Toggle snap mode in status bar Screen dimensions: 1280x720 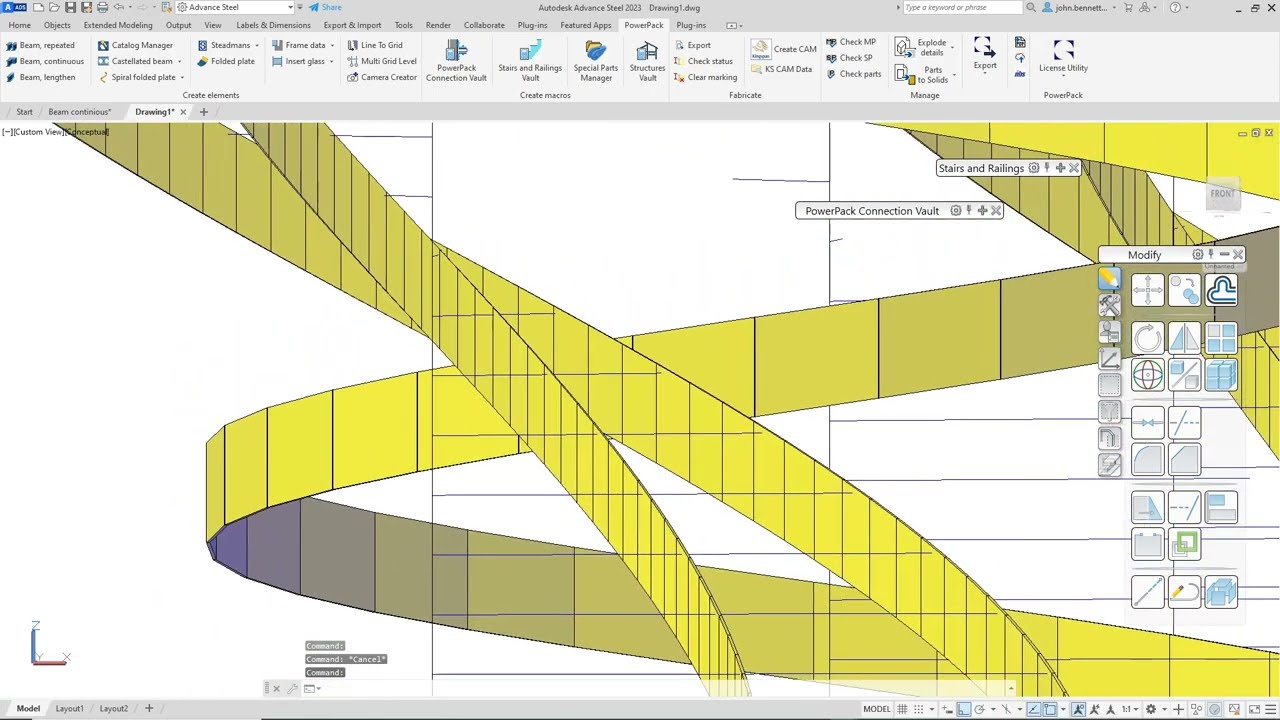point(918,709)
